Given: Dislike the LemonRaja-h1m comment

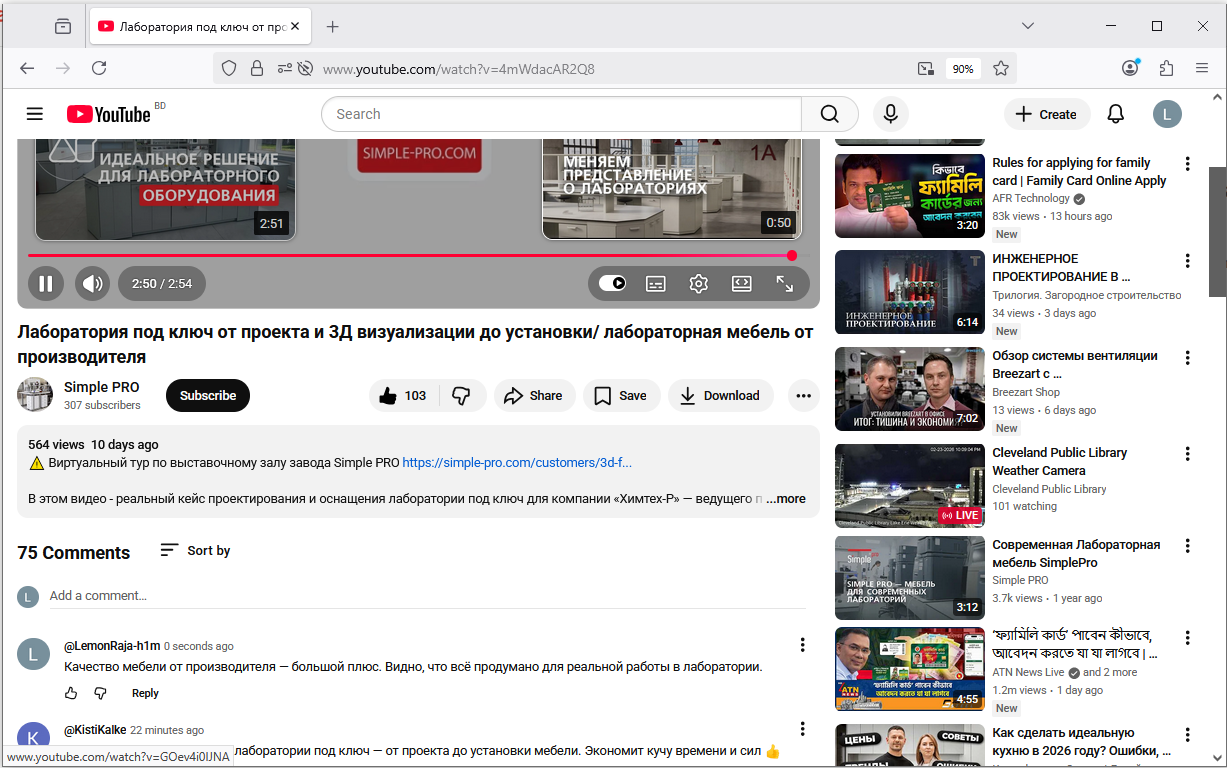Looking at the screenshot, I should click(x=101, y=693).
